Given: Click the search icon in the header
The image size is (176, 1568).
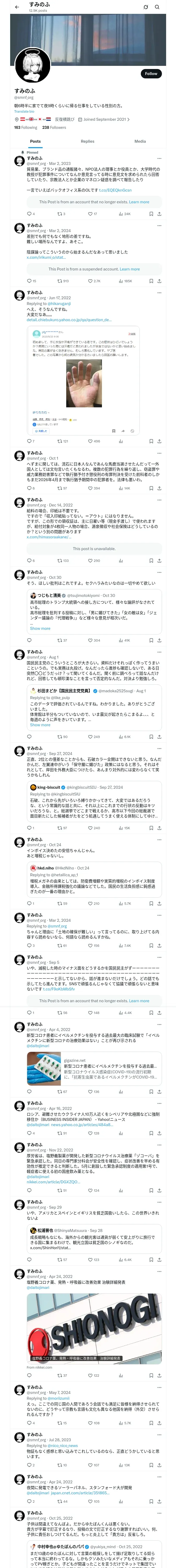Looking at the screenshot, I should 157,7.
